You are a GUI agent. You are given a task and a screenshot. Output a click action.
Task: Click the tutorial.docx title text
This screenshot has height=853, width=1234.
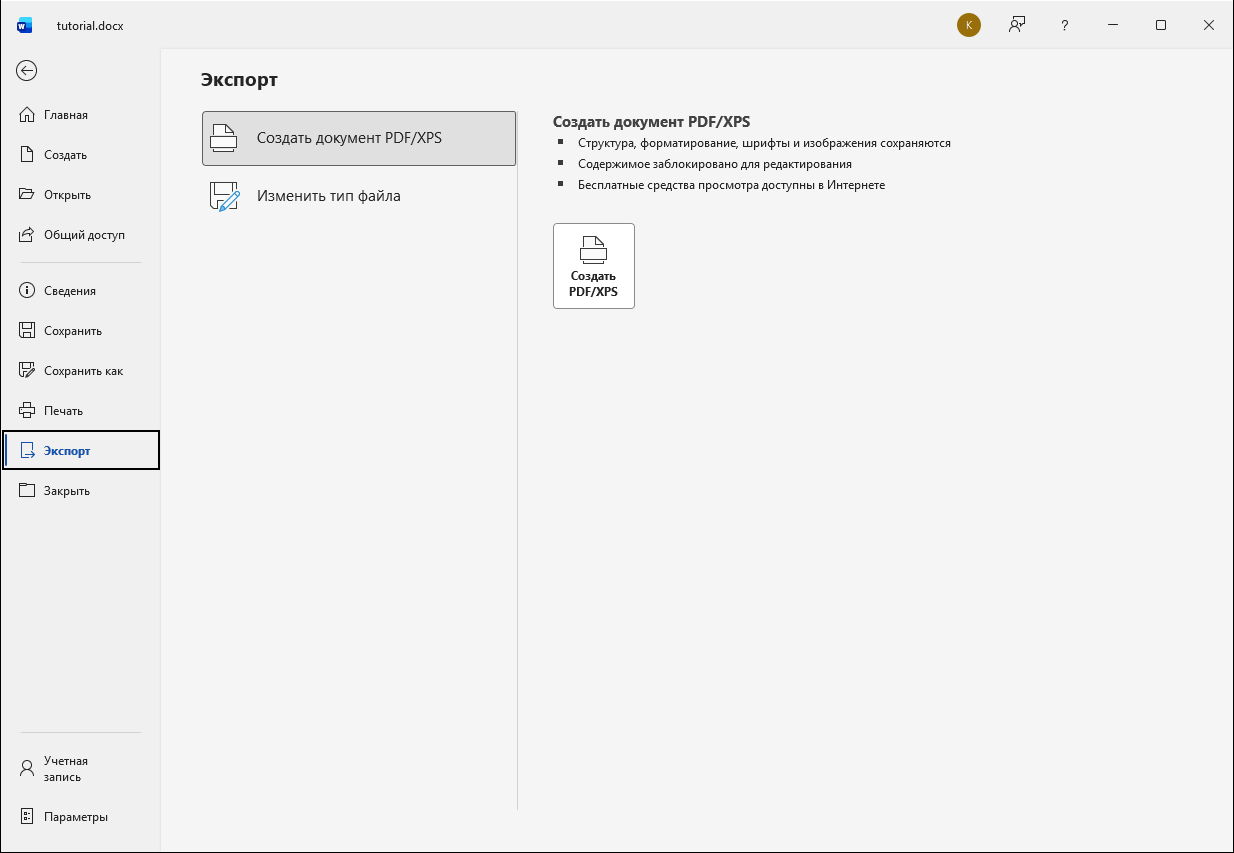[90, 26]
